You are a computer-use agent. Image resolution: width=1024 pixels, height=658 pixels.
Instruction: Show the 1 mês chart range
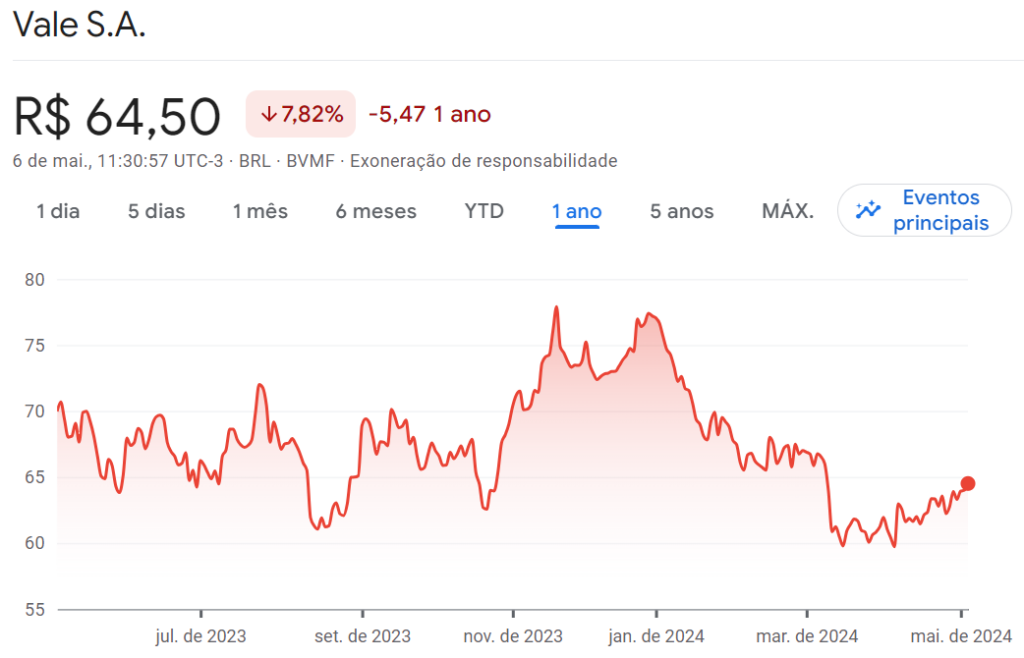pyautogui.click(x=260, y=212)
